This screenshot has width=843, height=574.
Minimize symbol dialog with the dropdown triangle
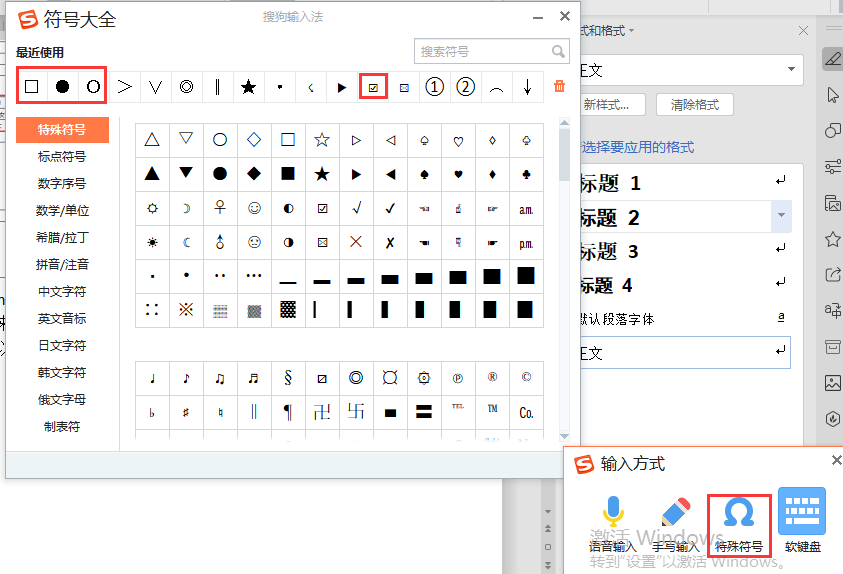click(540, 17)
